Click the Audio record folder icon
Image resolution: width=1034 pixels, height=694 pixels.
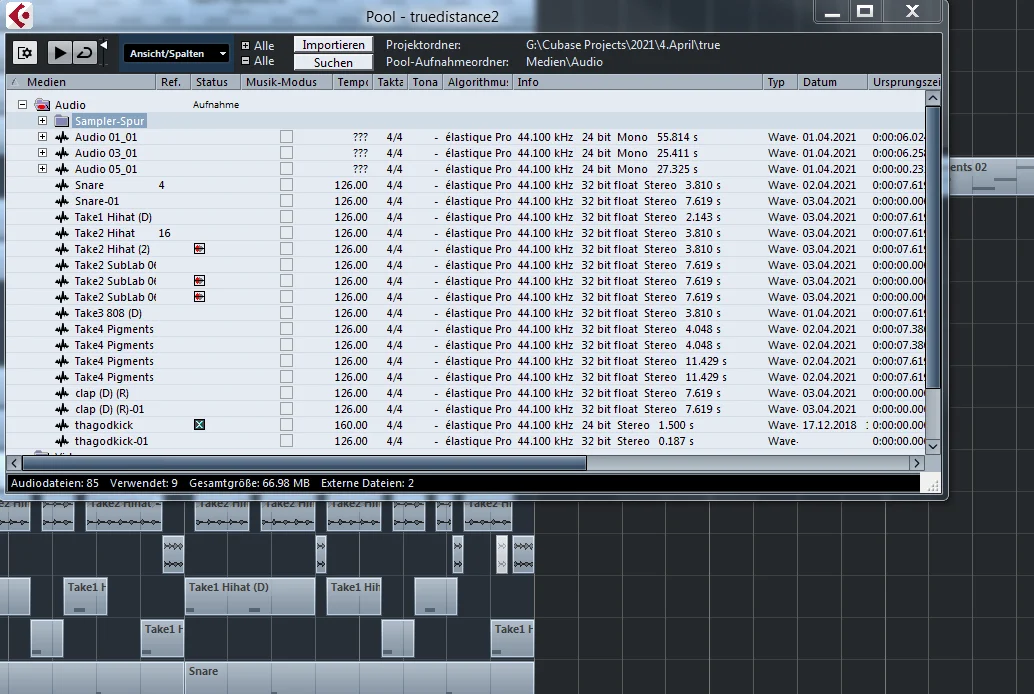[42, 104]
